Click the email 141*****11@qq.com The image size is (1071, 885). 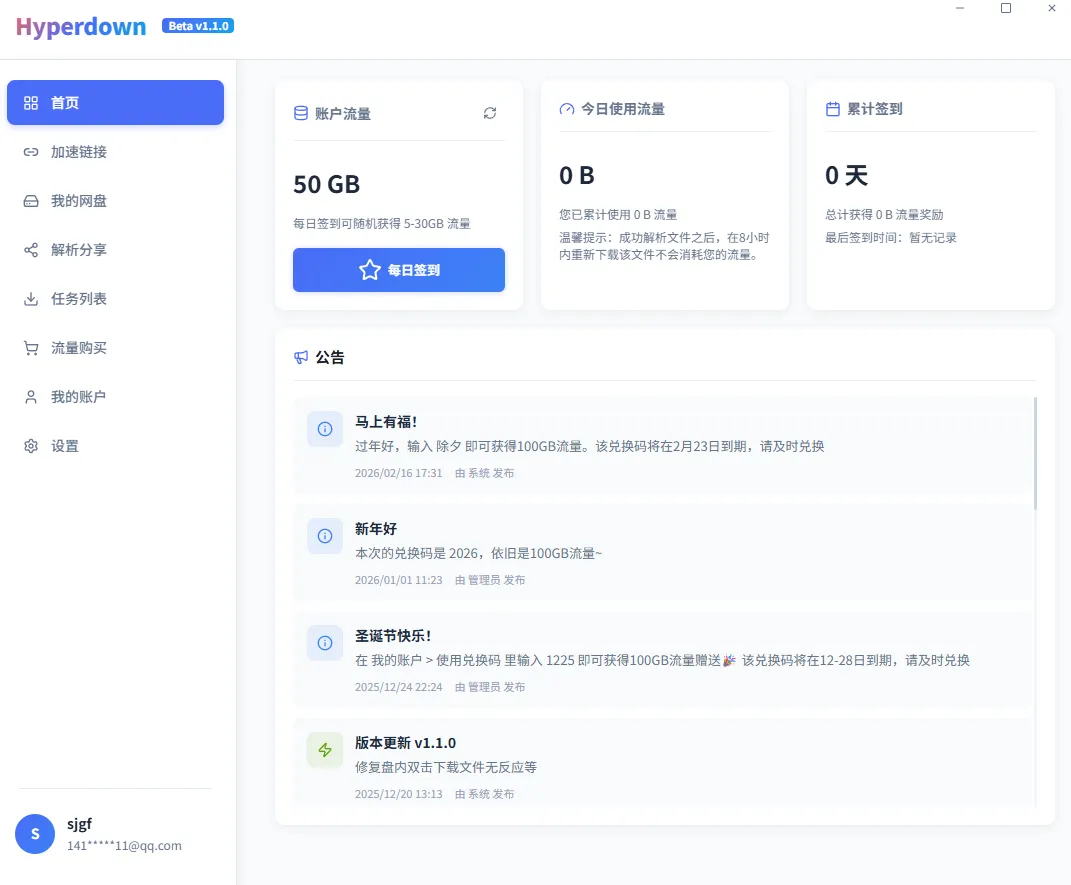124,845
